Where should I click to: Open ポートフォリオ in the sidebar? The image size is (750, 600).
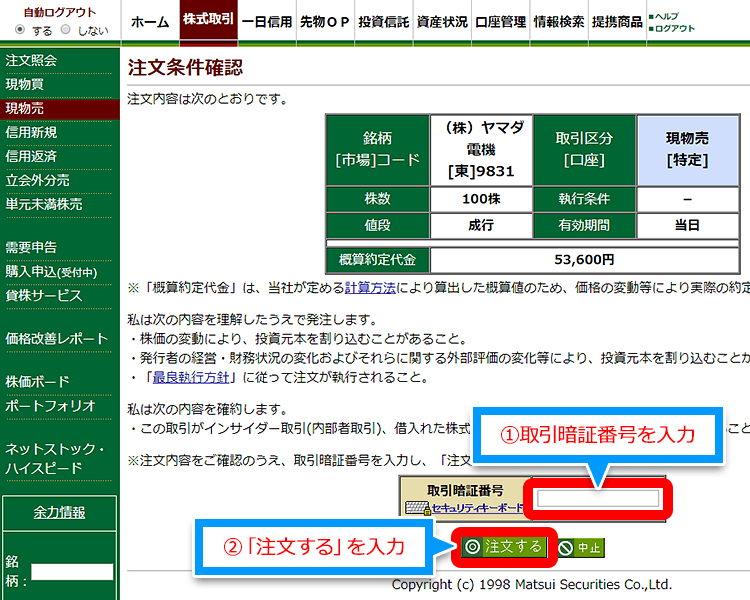51,406
